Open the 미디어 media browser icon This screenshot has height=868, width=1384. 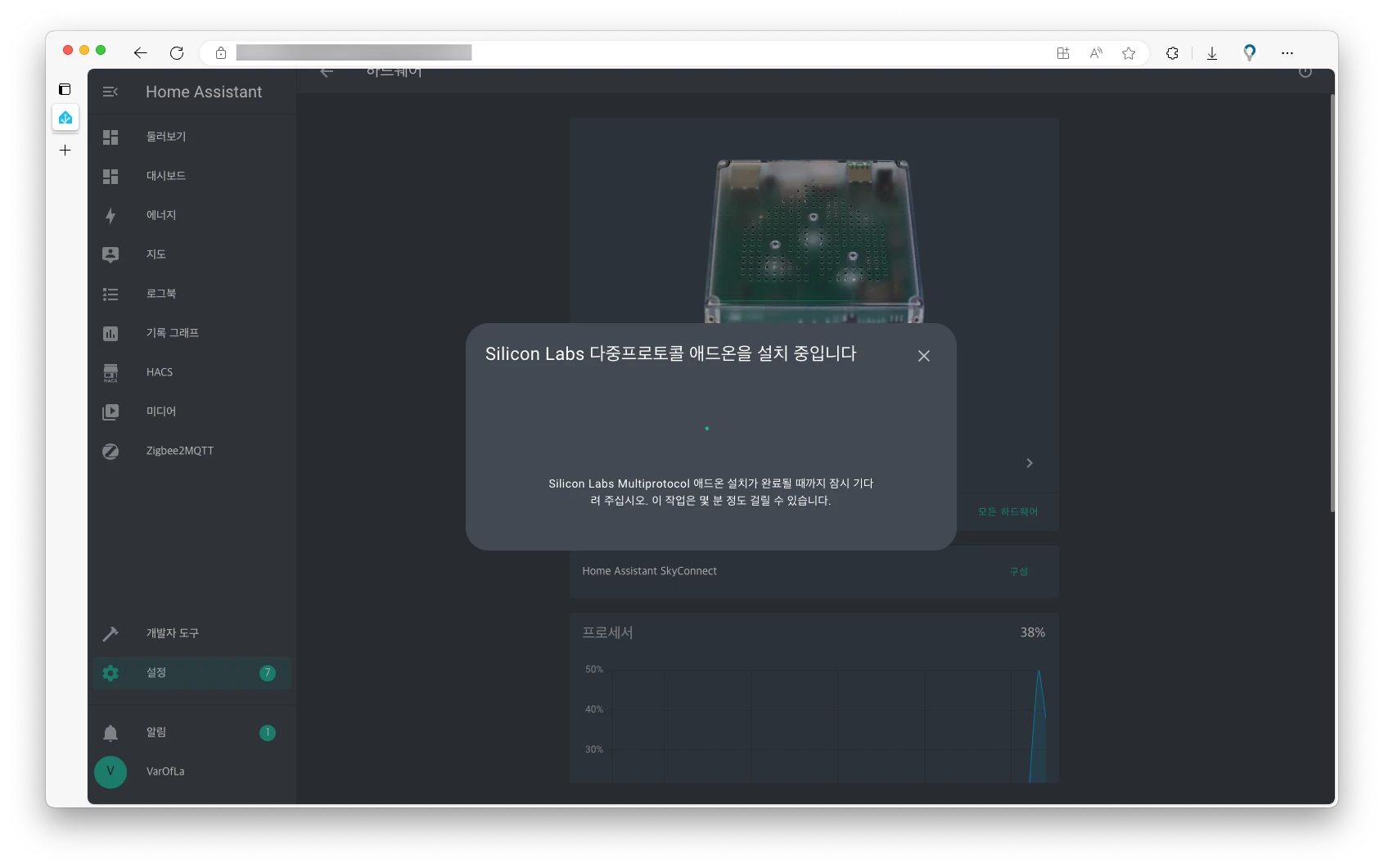(110, 412)
